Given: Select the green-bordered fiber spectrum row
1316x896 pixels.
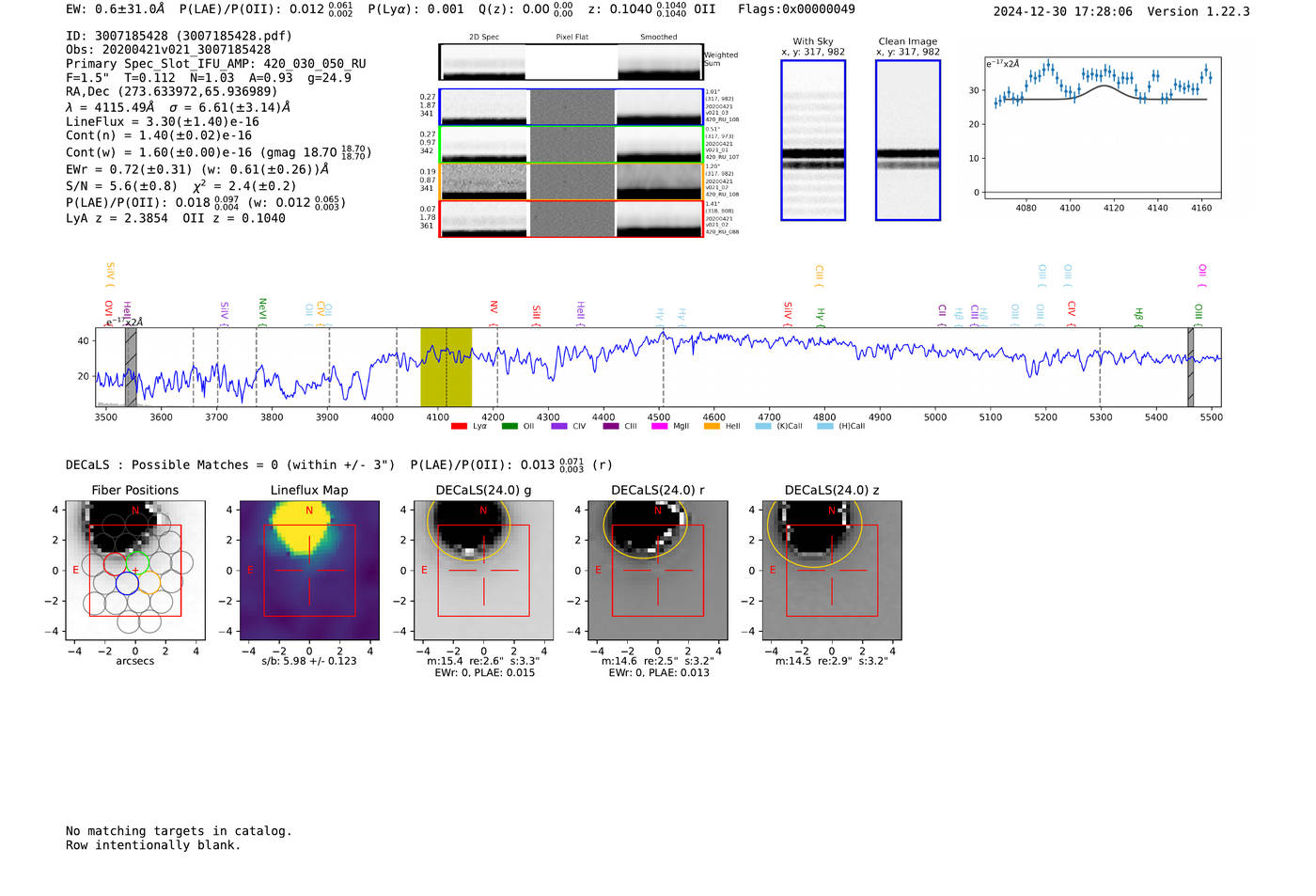Looking at the screenshot, I should [x=571, y=145].
